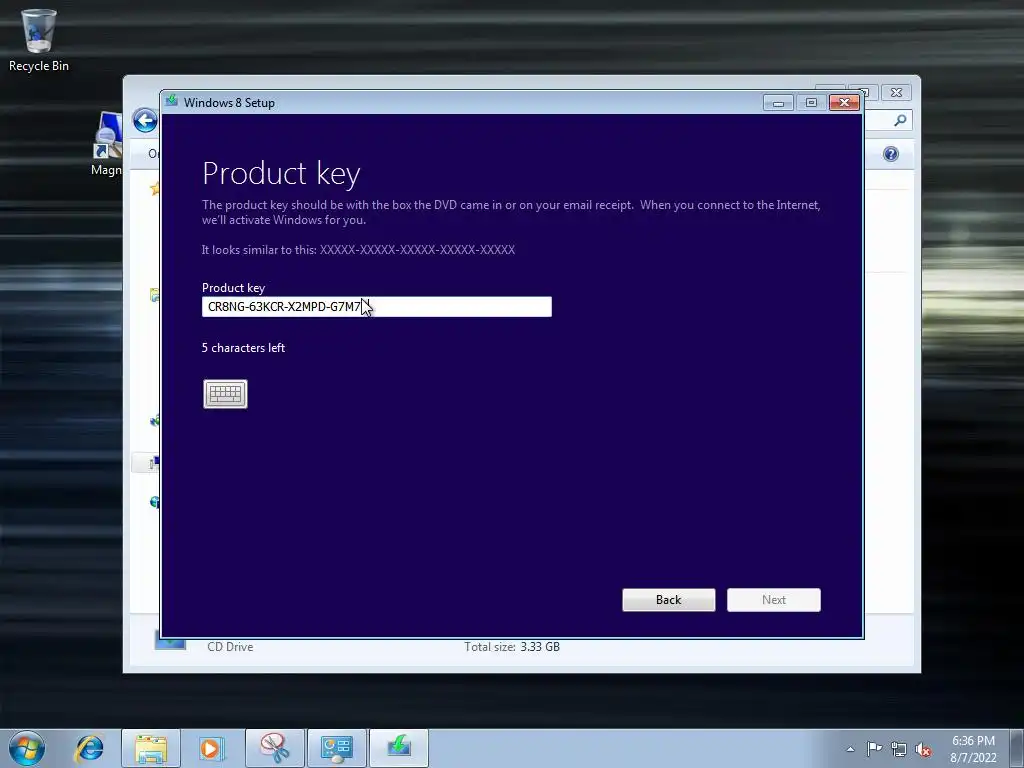
Task: Click the Product key input field
Action: tap(377, 307)
